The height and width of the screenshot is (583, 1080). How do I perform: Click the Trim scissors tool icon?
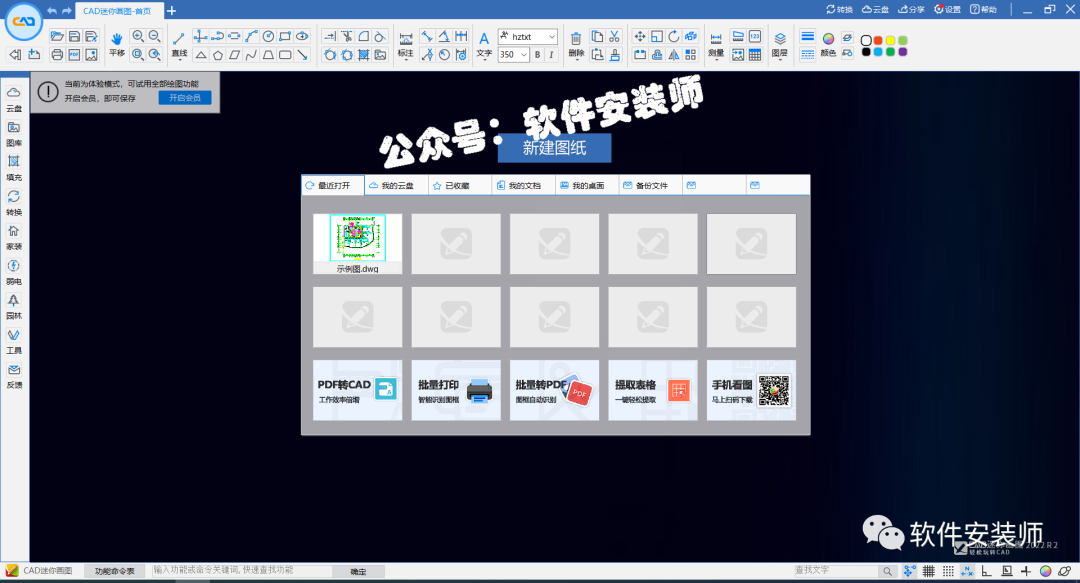click(x=346, y=37)
